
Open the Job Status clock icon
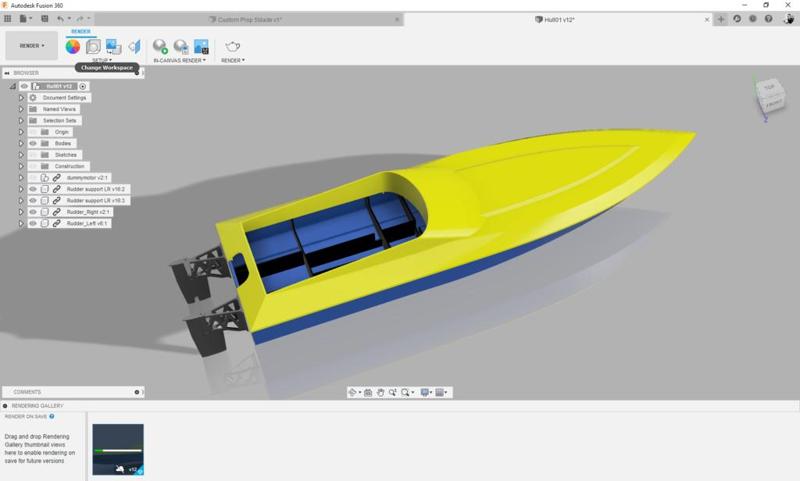(737, 19)
